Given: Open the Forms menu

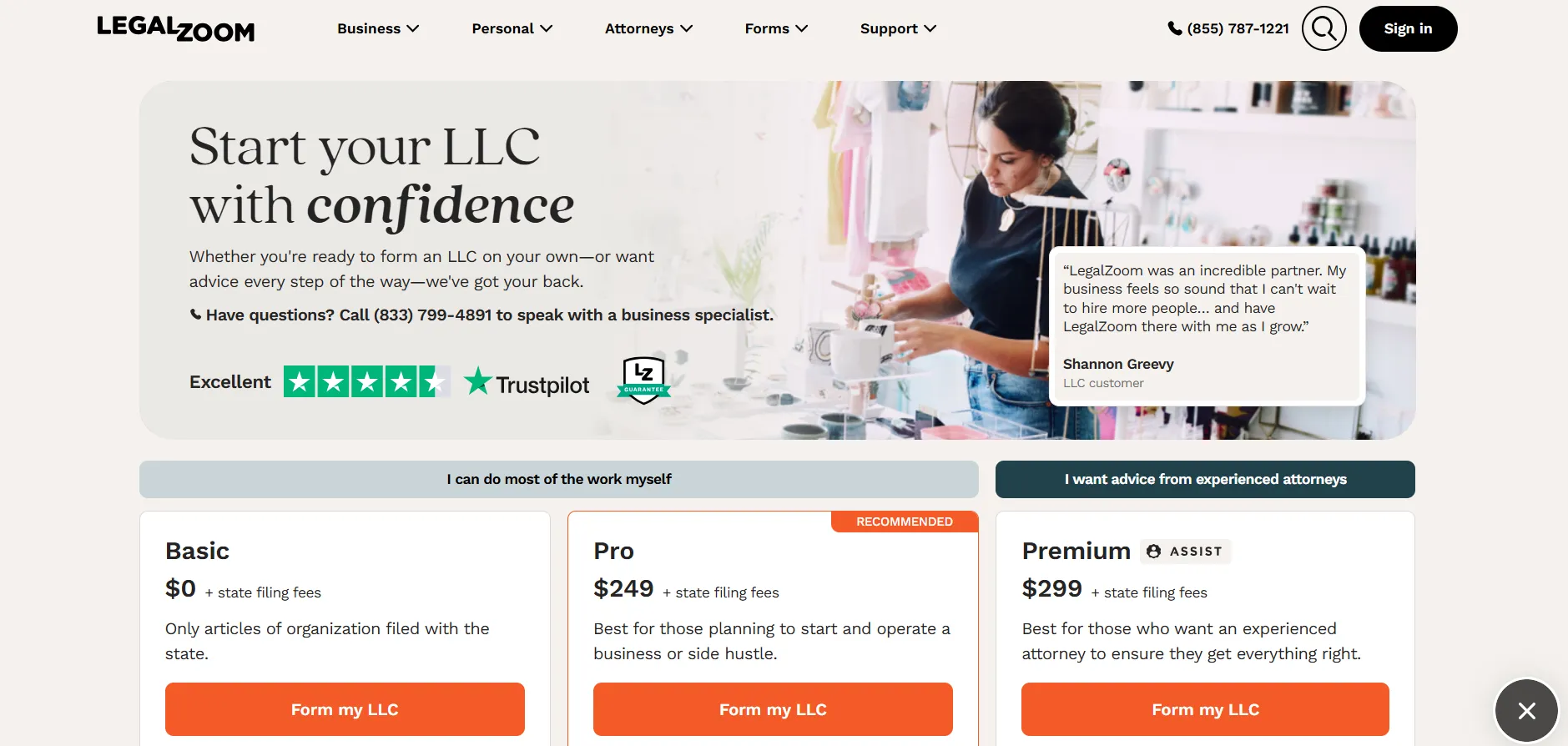Looking at the screenshot, I should (776, 28).
